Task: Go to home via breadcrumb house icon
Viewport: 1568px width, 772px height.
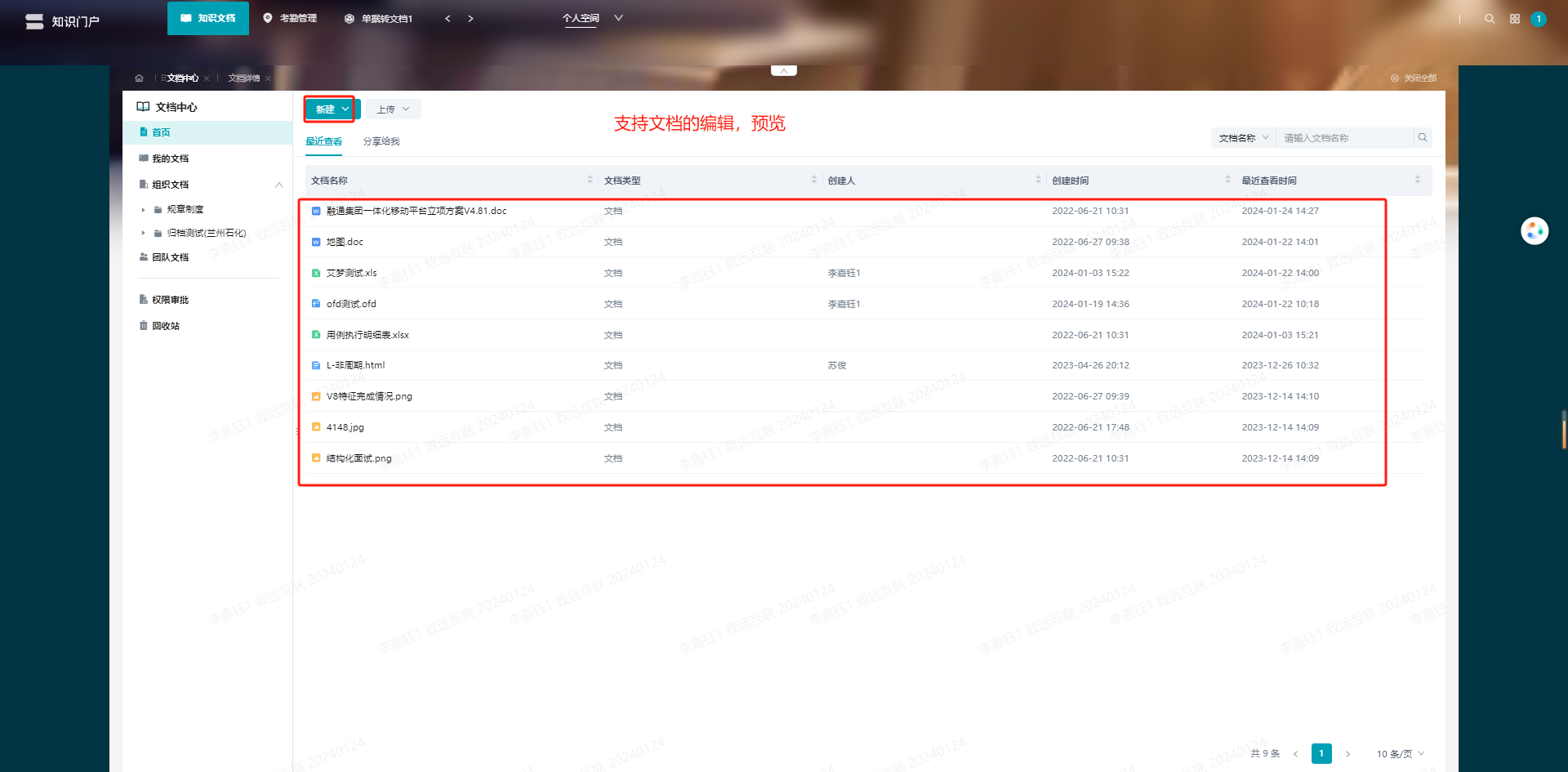Action: coord(139,78)
